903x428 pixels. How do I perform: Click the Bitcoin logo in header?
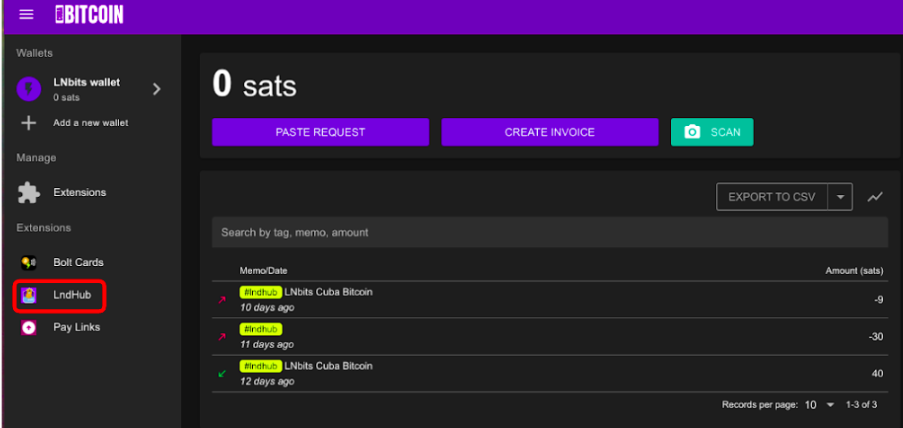89,14
